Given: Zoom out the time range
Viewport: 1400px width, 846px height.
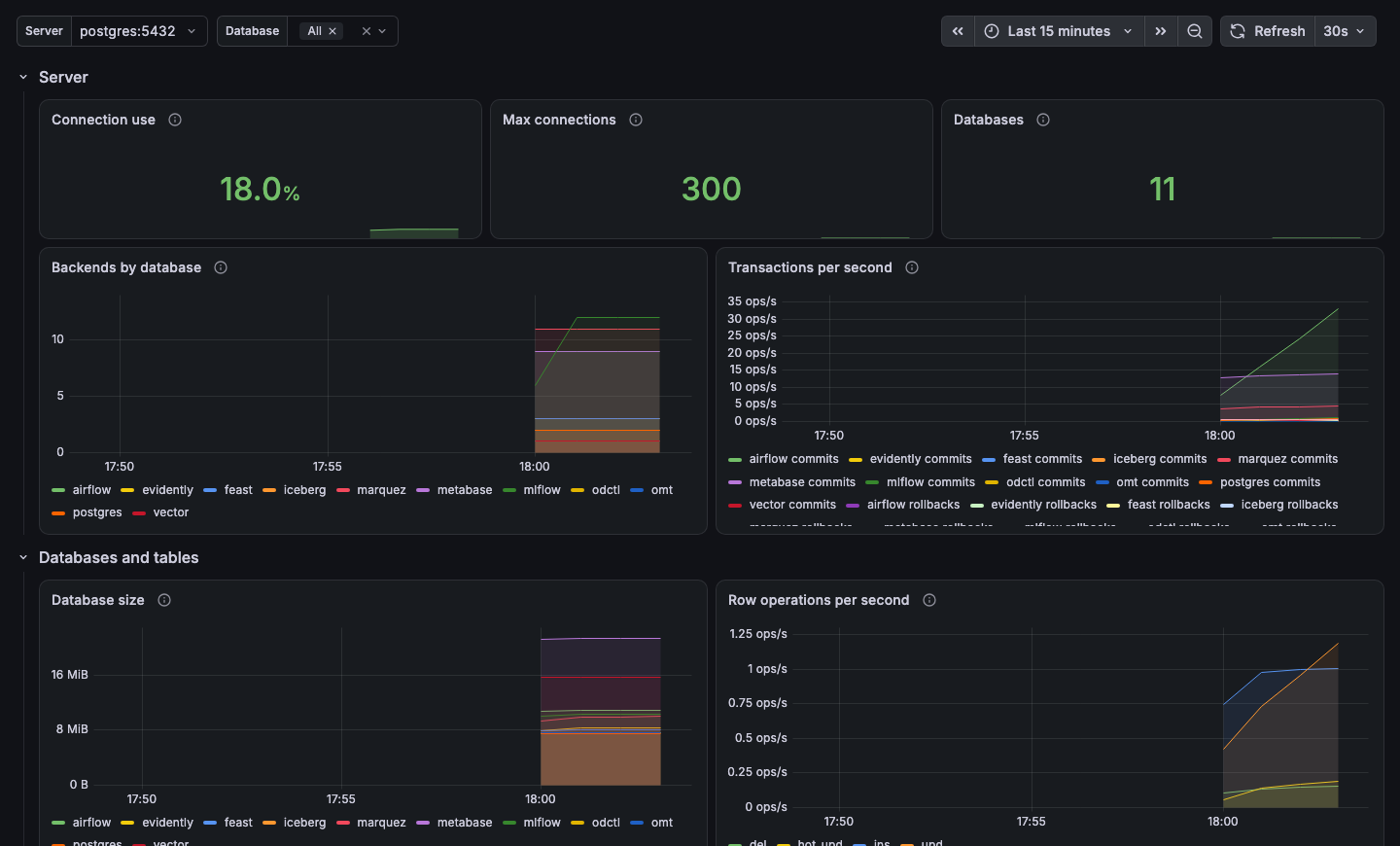Looking at the screenshot, I should pos(1195,31).
